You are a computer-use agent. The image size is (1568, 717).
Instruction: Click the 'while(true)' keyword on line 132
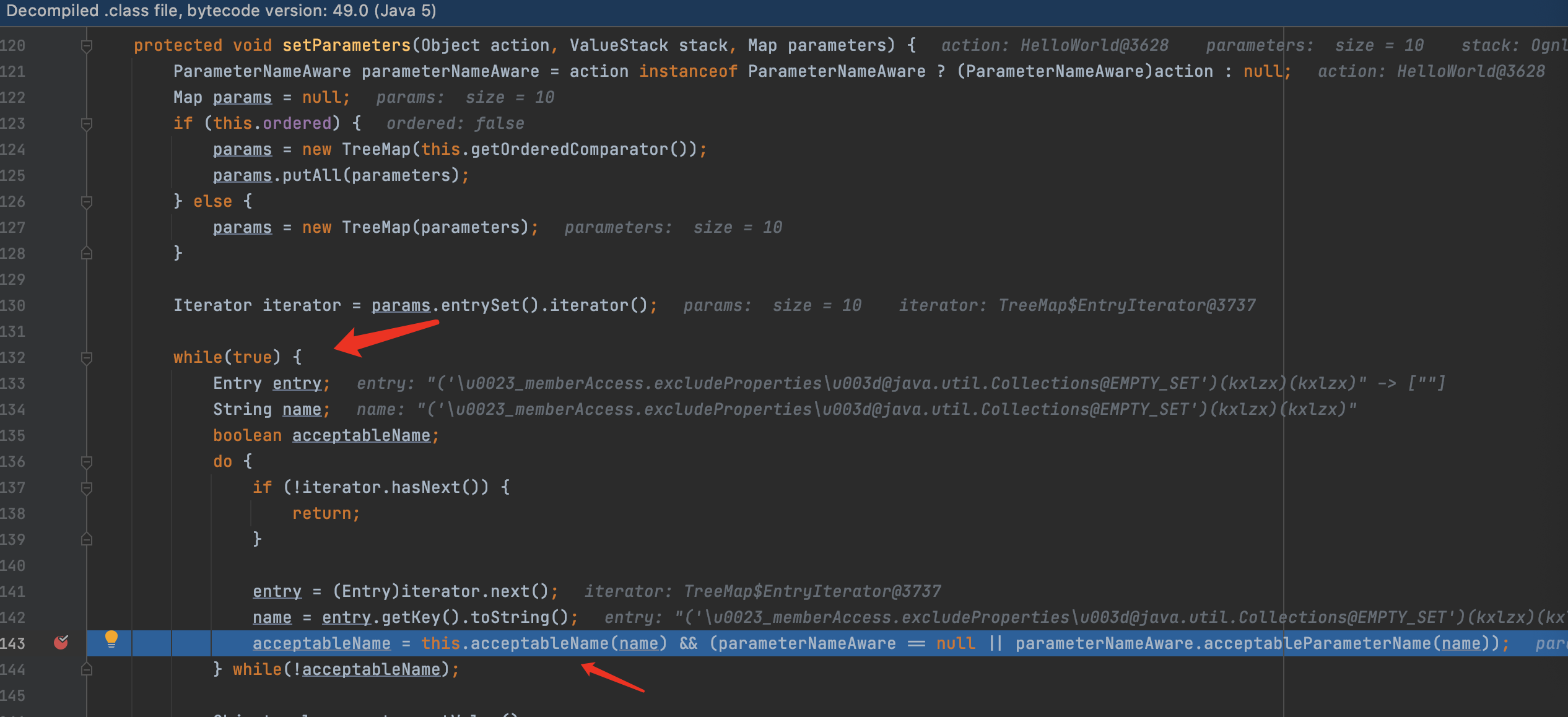(x=227, y=357)
